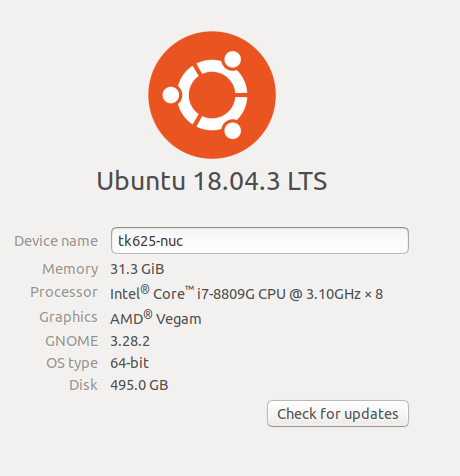The image size is (460, 476).
Task: Click the Device name label
Action: point(56,241)
